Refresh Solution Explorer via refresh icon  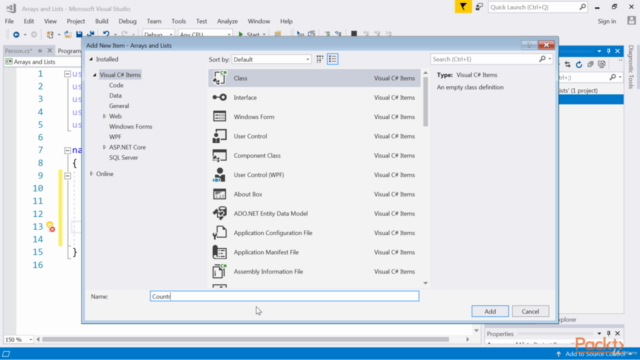[x=579, y=64]
